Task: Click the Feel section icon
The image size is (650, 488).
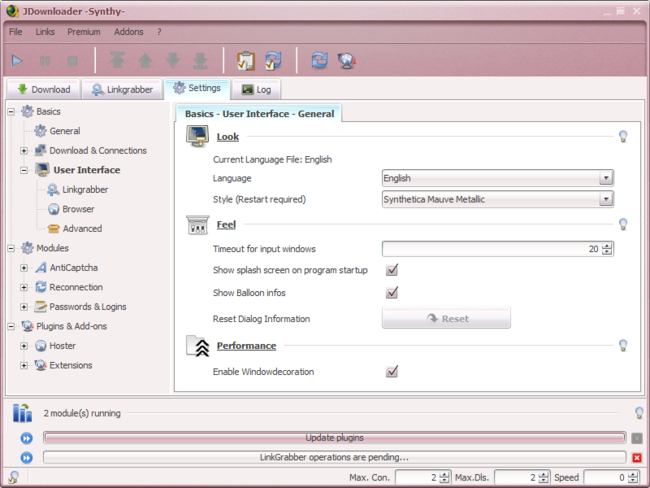Action: coord(198,225)
